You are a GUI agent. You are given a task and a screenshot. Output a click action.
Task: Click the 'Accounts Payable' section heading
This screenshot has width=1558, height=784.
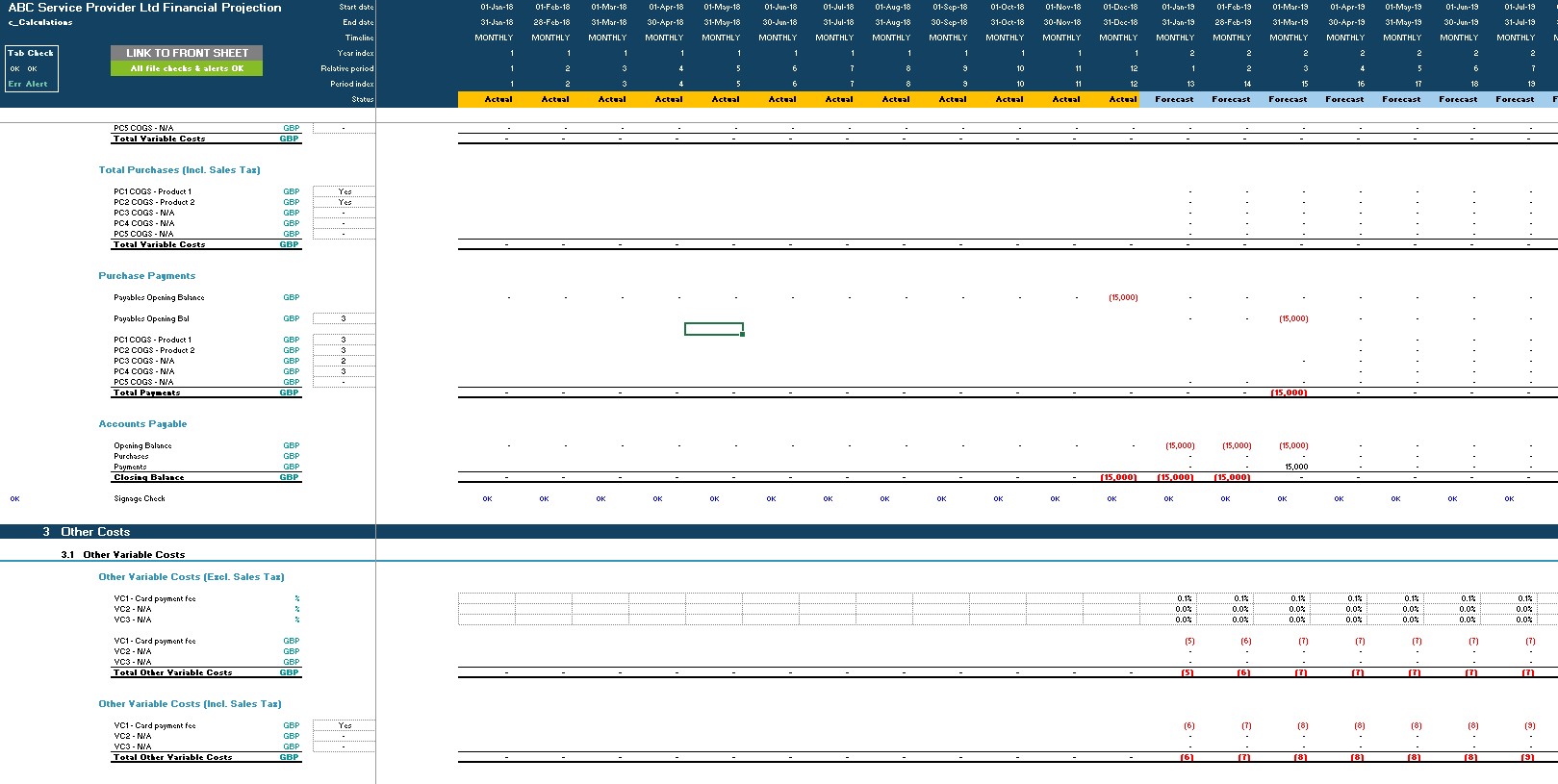tap(142, 424)
